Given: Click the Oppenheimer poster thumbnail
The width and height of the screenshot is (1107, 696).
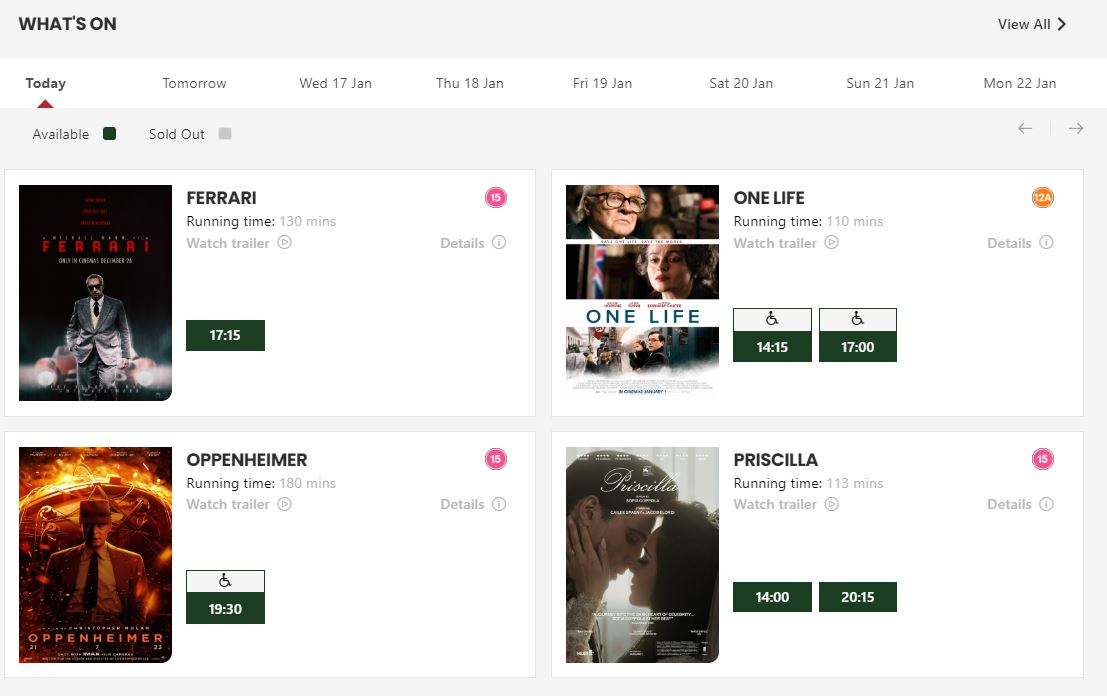Looking at the screenshot, I should tap(95, 555).
